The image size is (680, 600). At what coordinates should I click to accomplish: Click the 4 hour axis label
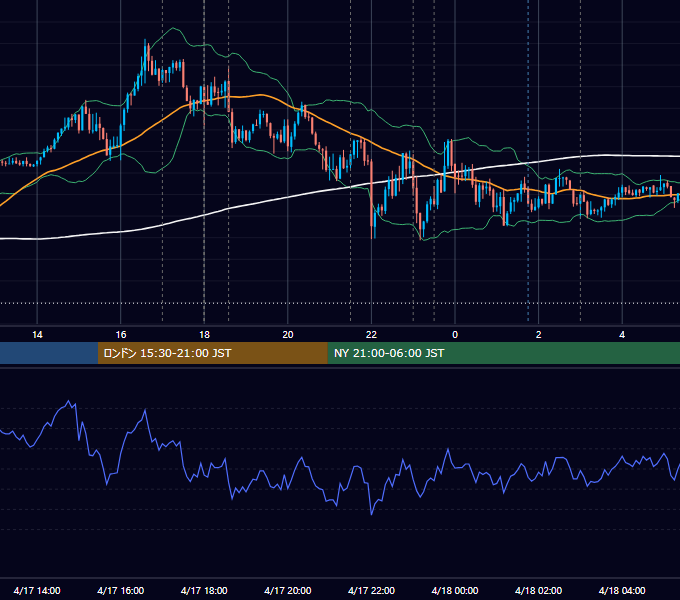tap(622, 335)
